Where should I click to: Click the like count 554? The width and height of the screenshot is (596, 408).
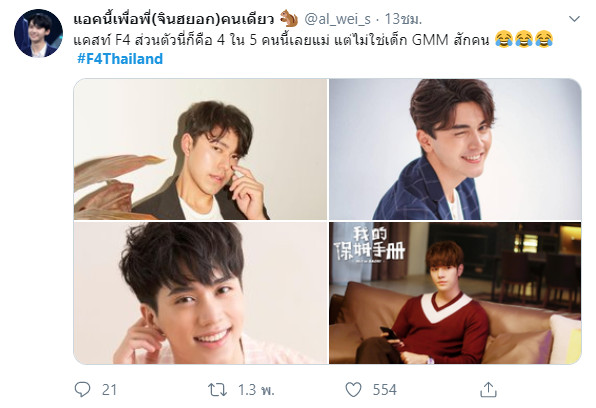pyautogui.click(x=384, y=390)
